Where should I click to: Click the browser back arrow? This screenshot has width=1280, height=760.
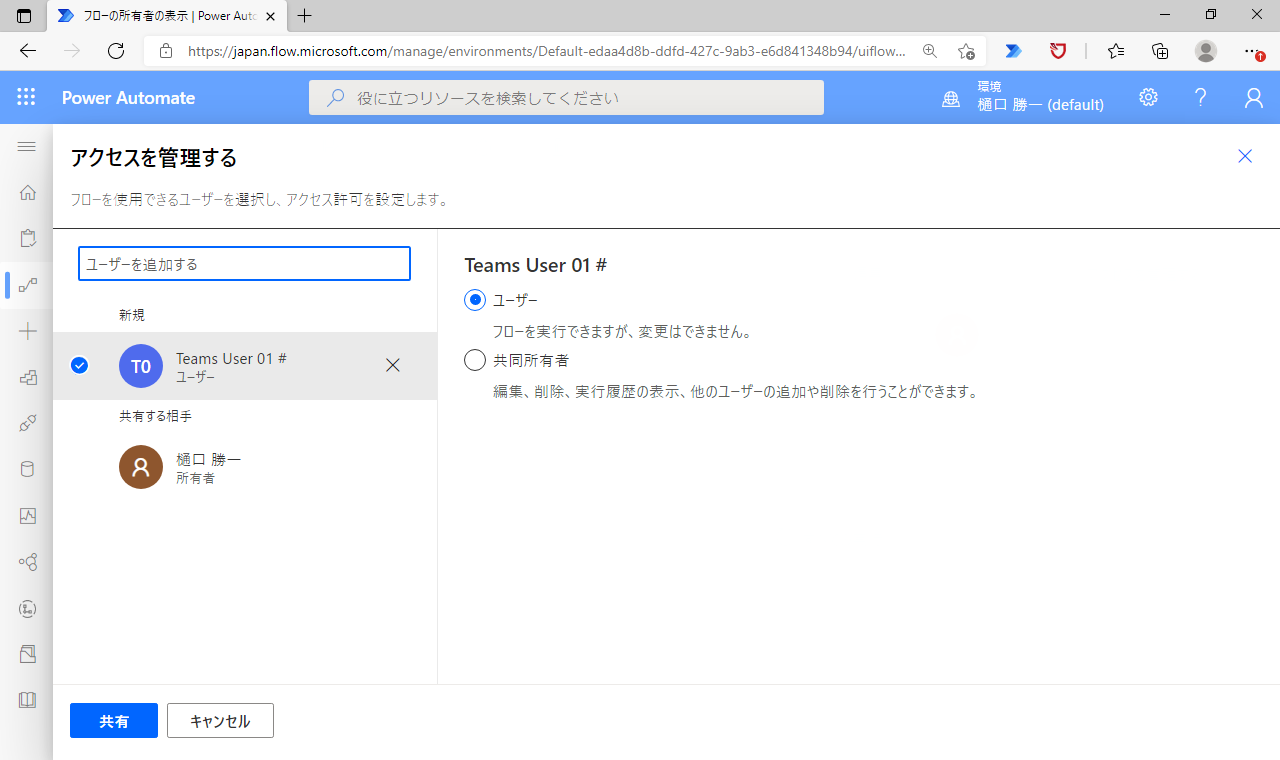click(x=28, y=51)
